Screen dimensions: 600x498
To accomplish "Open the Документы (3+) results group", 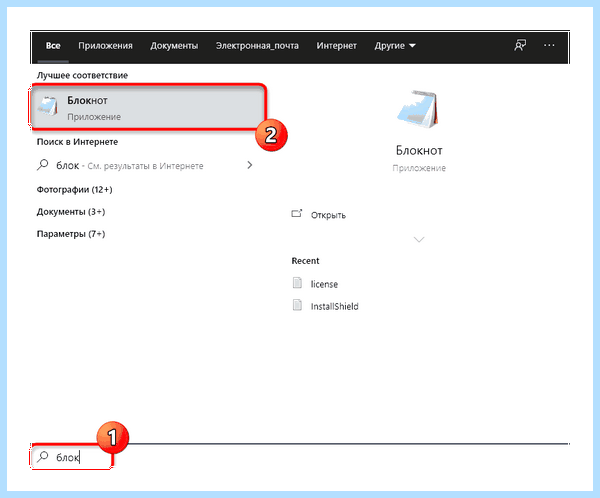I will tap(71, 212).
